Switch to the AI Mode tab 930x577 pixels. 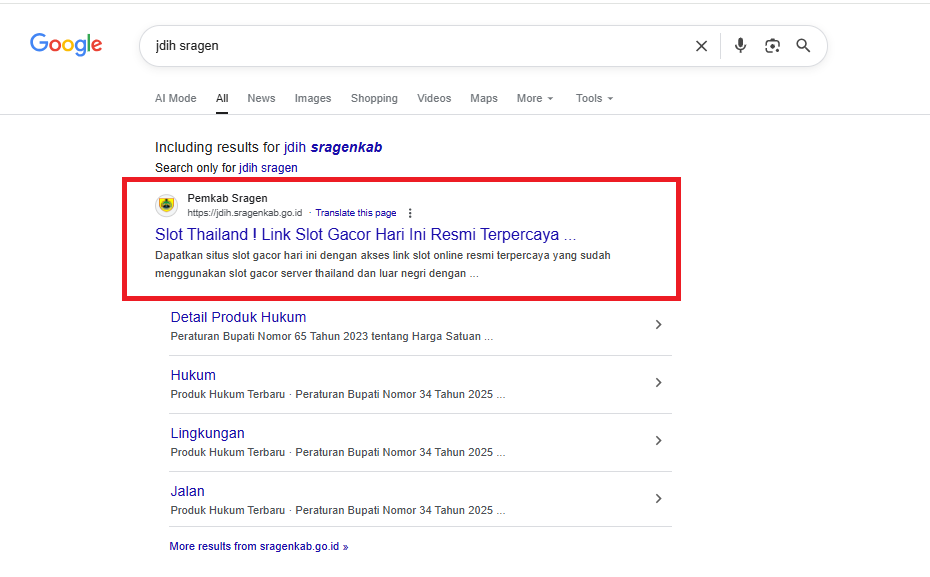point(176,98)
